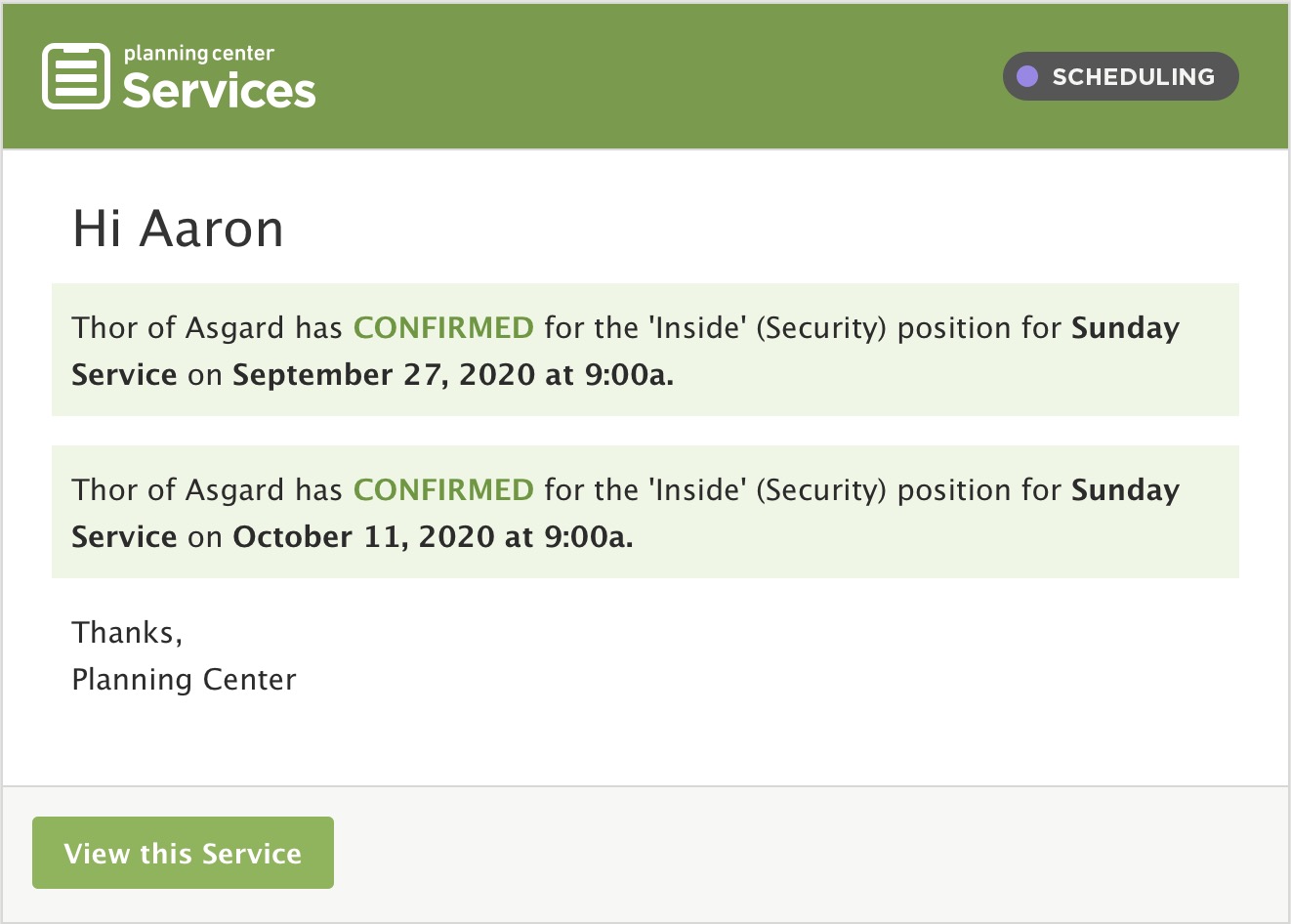
Task: Click the Services logo text
Action: 219,91
